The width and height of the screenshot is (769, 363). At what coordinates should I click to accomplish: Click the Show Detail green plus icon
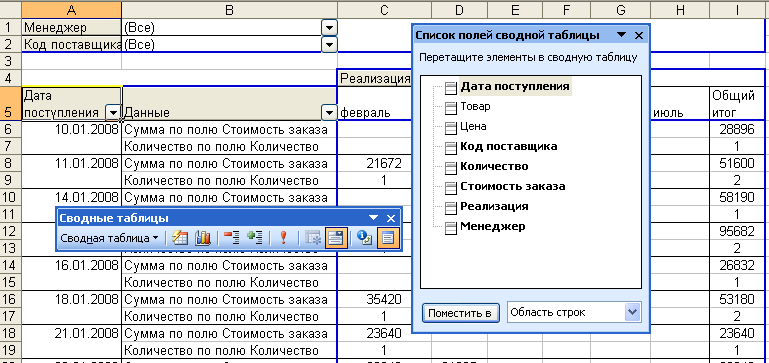point(254,238)
